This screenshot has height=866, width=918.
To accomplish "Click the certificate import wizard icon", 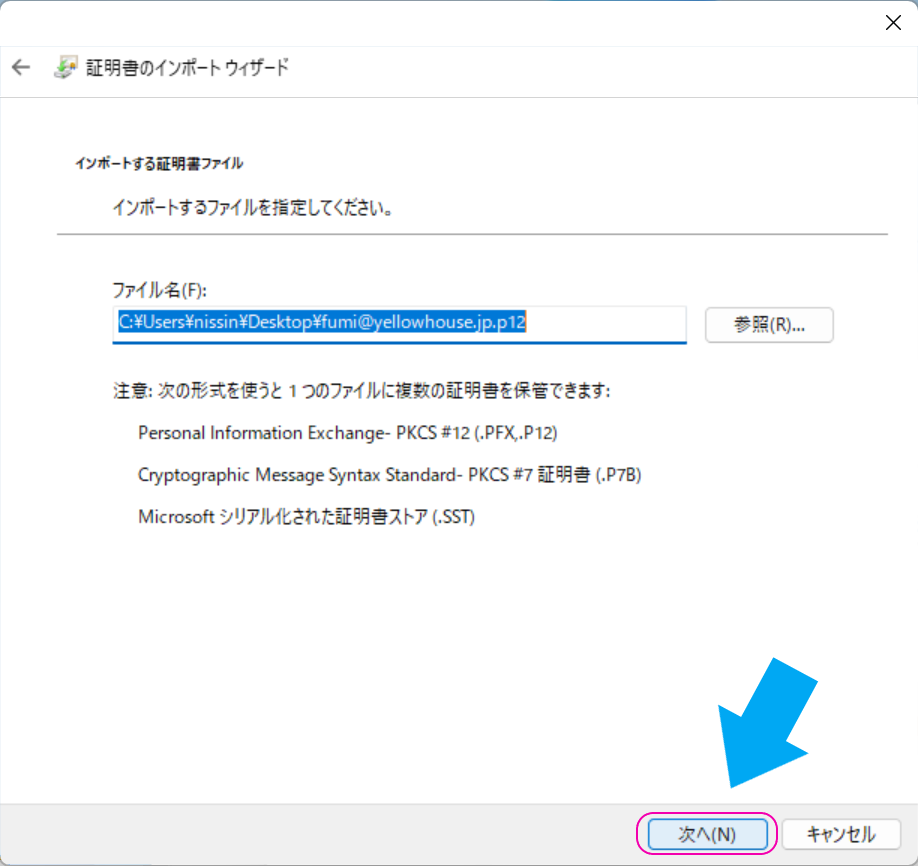I will [x=66, y=67].
